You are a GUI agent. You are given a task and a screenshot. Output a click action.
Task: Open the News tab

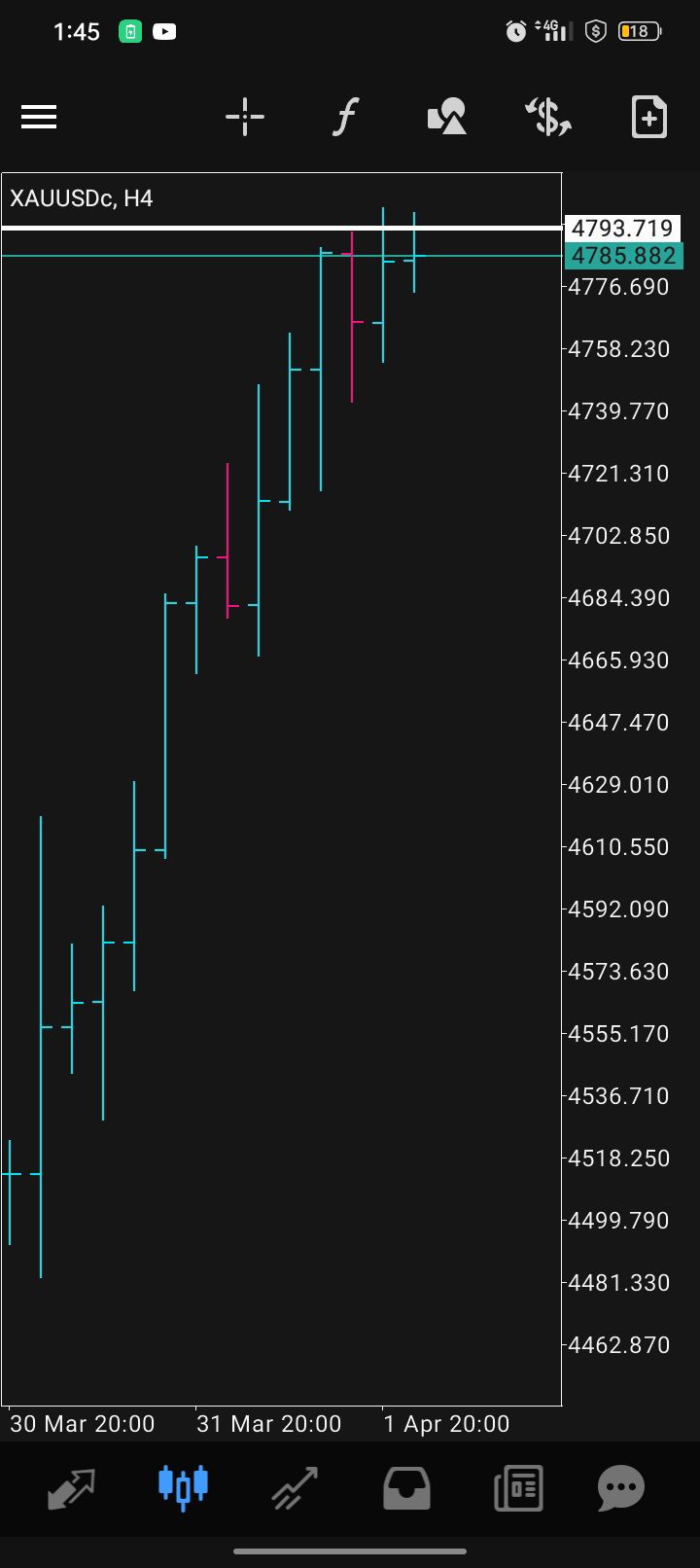point(518,1487)
